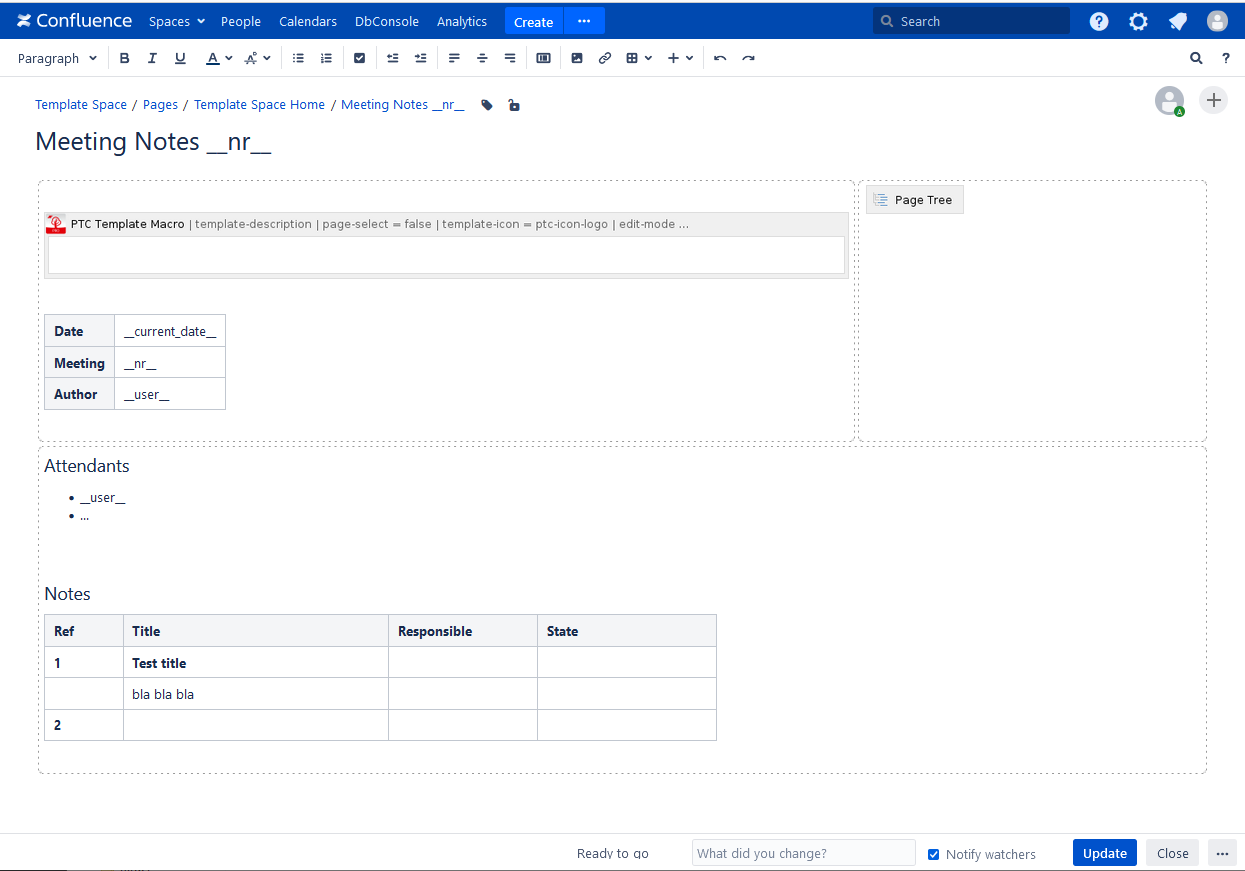
Task: Open the notifications icon in the header
Action: [1178, 21]
